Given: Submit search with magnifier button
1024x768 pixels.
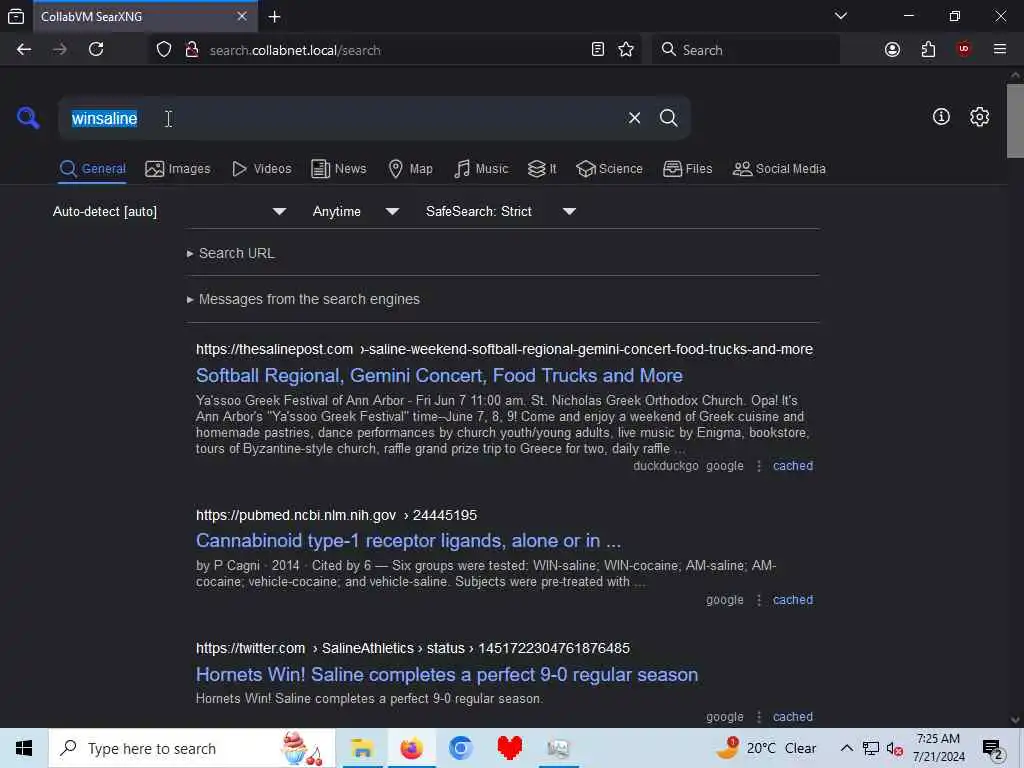Looking at the screenshot, I should (x=669, y=118).
